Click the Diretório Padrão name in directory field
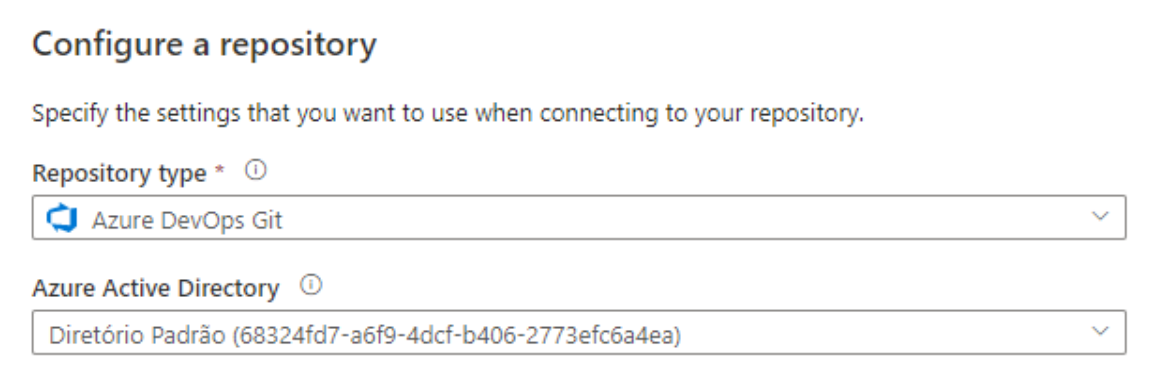The image size is (1158, 390). (137, 335)
